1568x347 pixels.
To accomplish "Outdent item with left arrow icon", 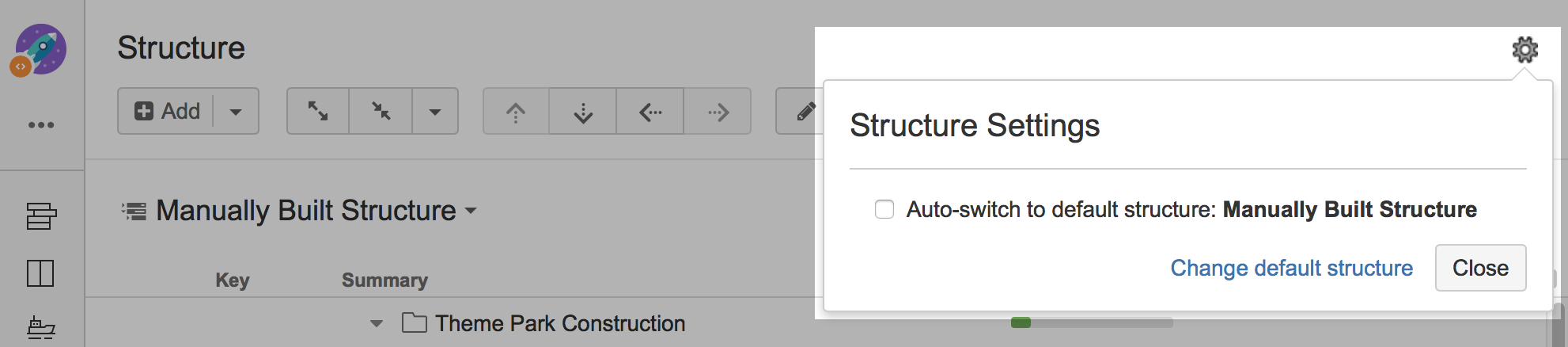I will coord(650,112).
